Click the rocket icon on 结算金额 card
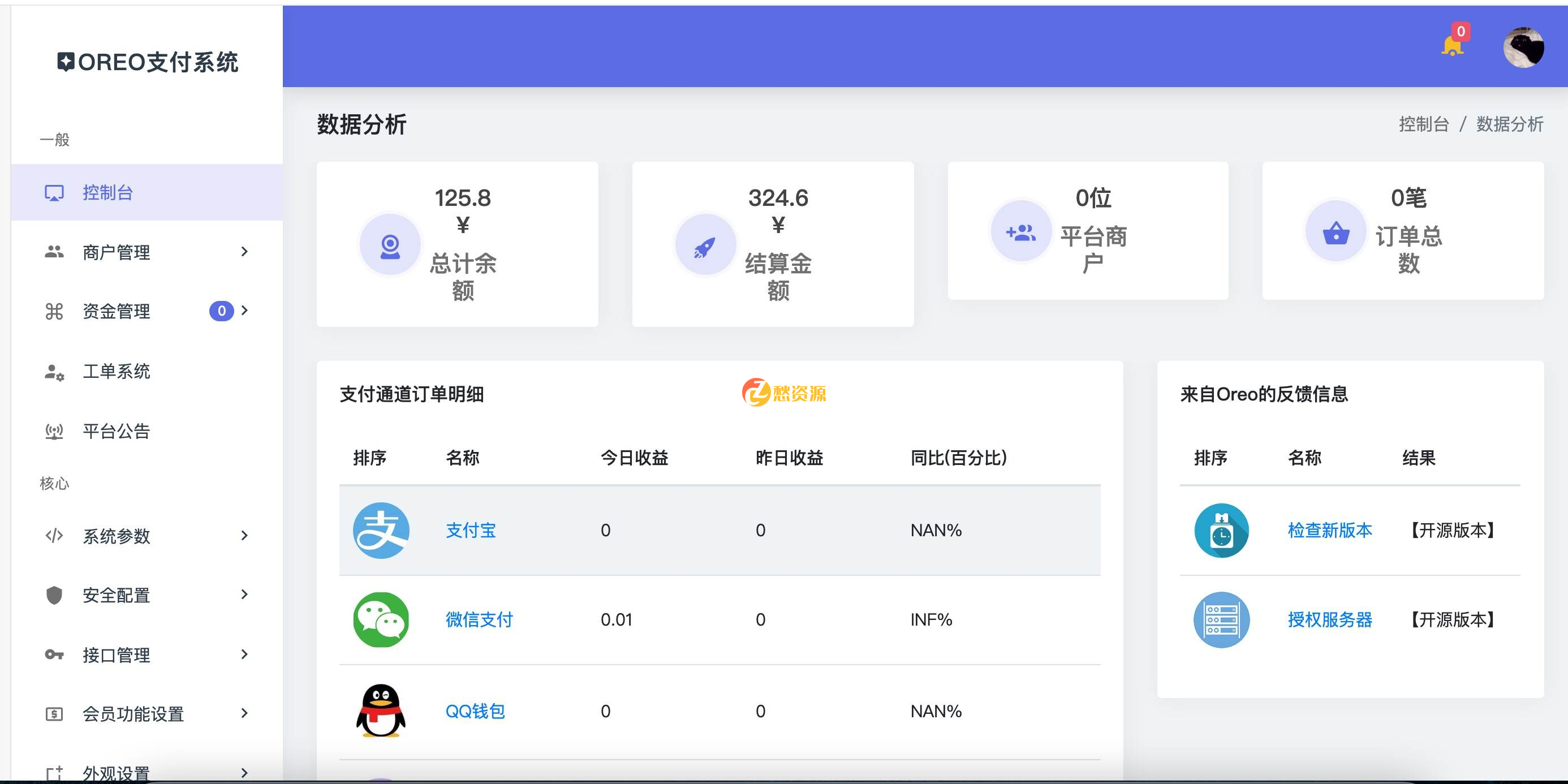The height and width of the screenshot is (784, 1568). [x=705, y=243]
